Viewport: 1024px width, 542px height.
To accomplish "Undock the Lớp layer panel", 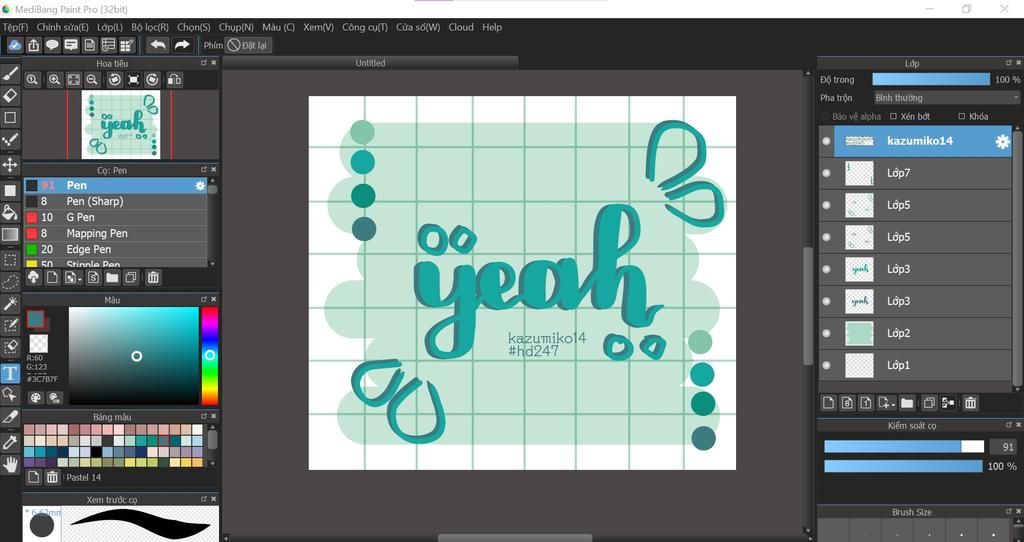I will 1008,63.
